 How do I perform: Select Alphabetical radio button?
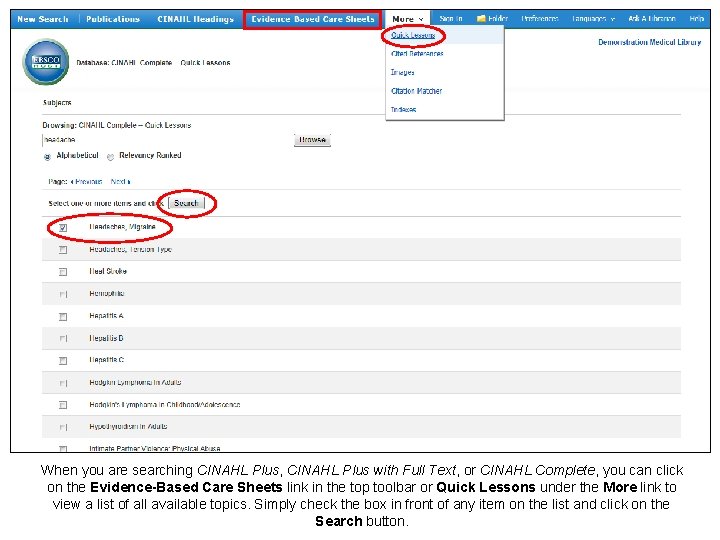pos(47,157)
